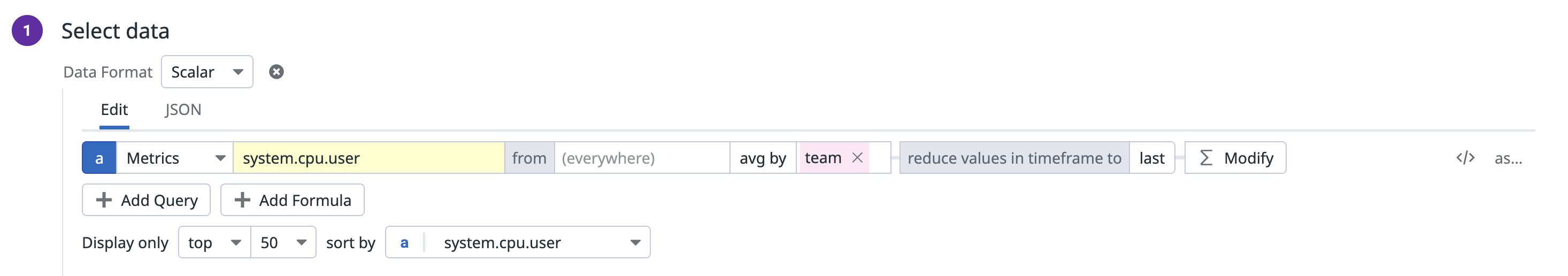Click the remove data format X icon
The width and height of the screenshot is (1568, 276).
[276, 72]
